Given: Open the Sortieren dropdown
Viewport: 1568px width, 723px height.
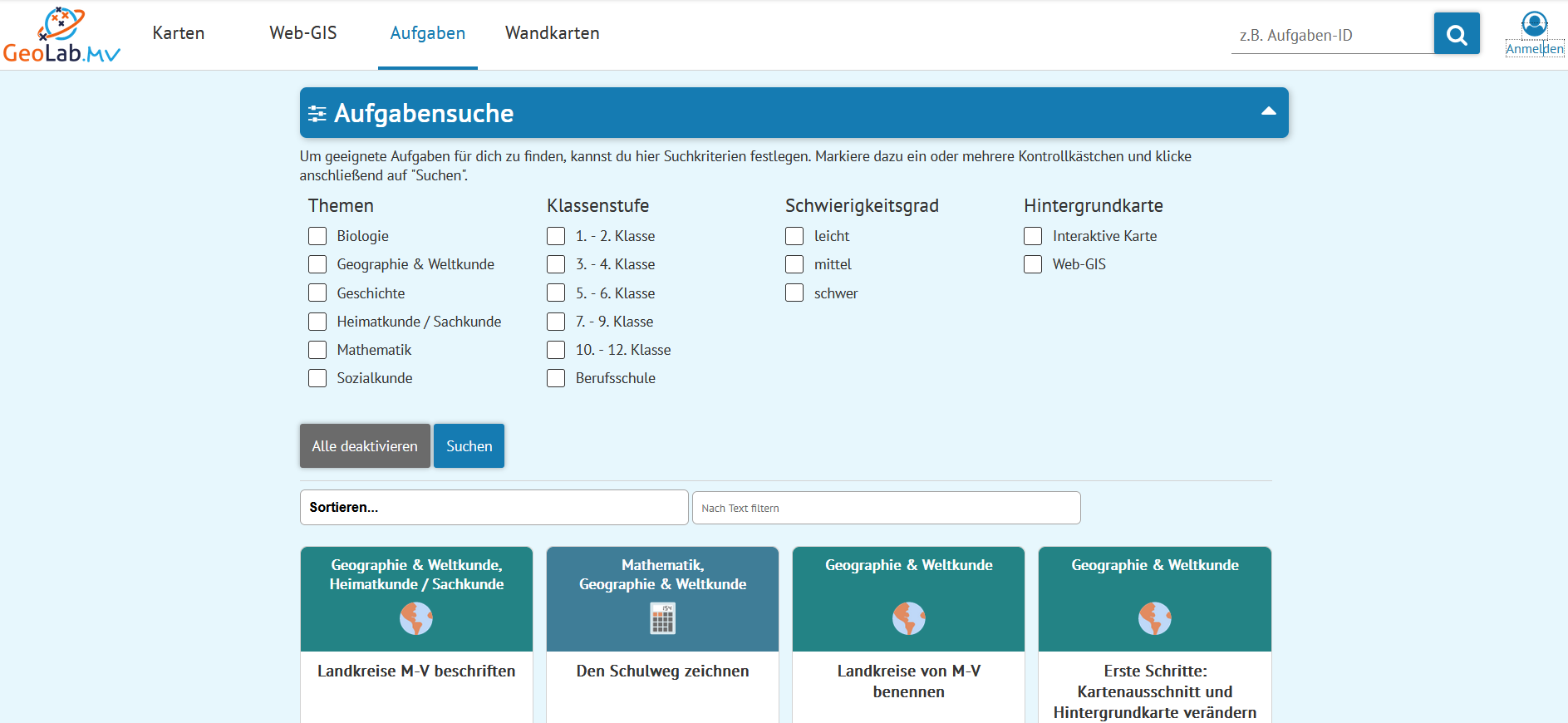Looking at the screenshot, I should 494,507.
